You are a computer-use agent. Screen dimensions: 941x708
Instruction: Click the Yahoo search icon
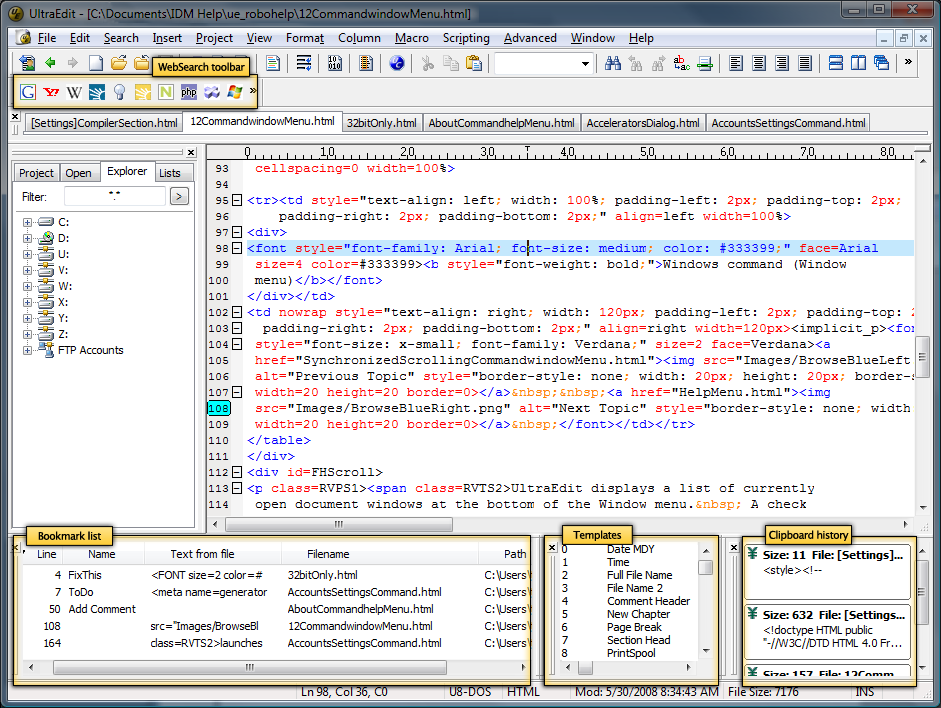[51, 92]
